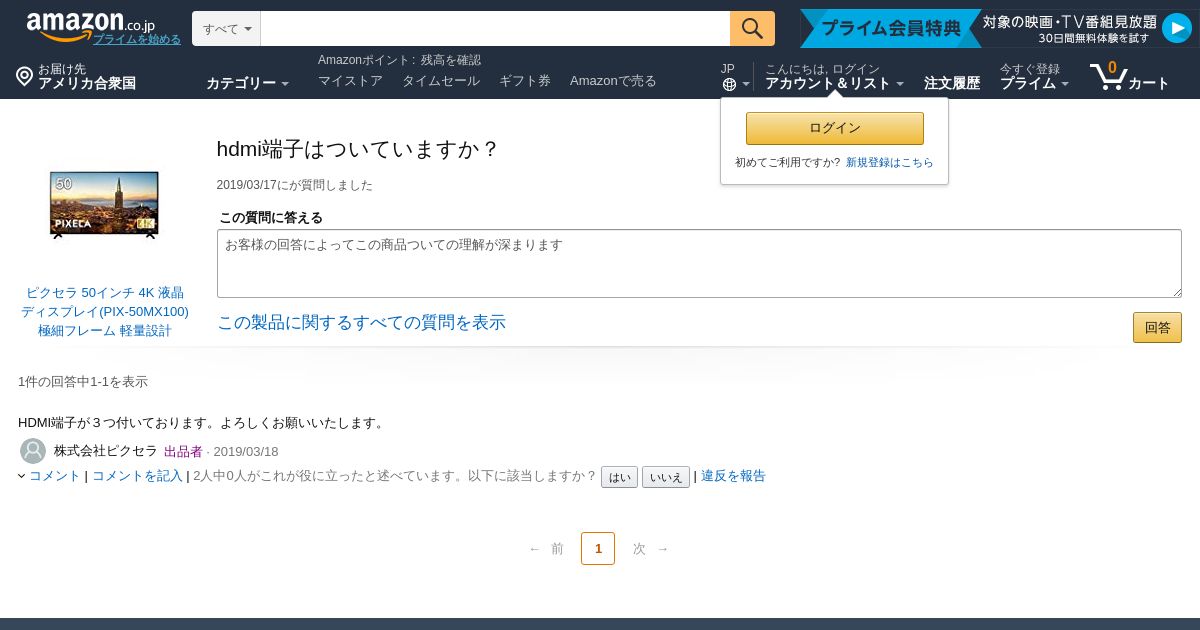Image resolution: width=1200 pixels, height=630 pixels.
Task: Open the shopping cart icon
Action: tap(1108, 76)
